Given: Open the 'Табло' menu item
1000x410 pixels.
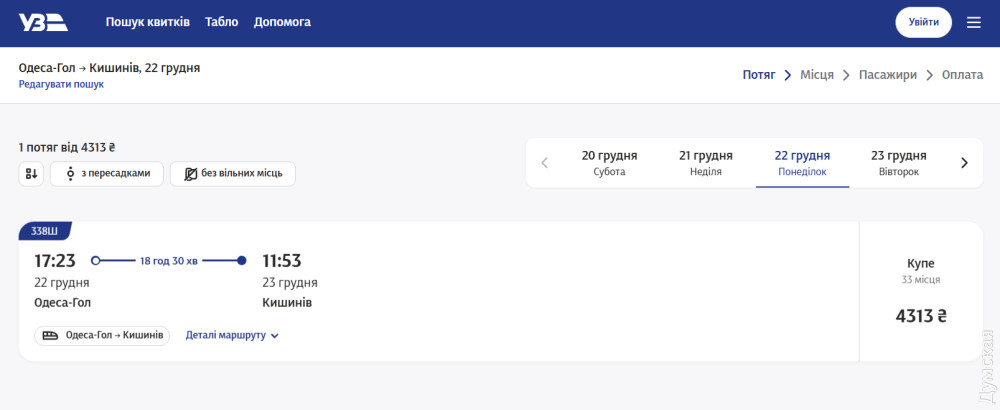Looking at the screenshot, I should [221, 22].
